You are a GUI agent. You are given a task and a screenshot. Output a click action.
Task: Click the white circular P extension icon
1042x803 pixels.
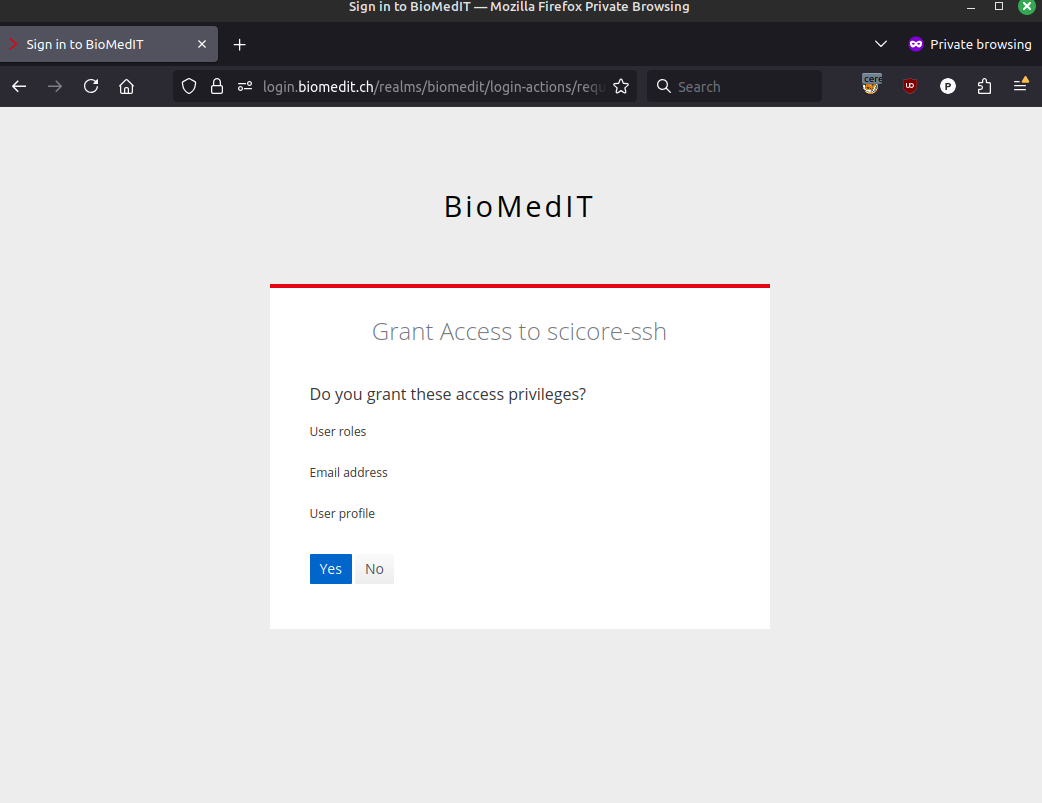pyautogui.click(x=947, y=86)
